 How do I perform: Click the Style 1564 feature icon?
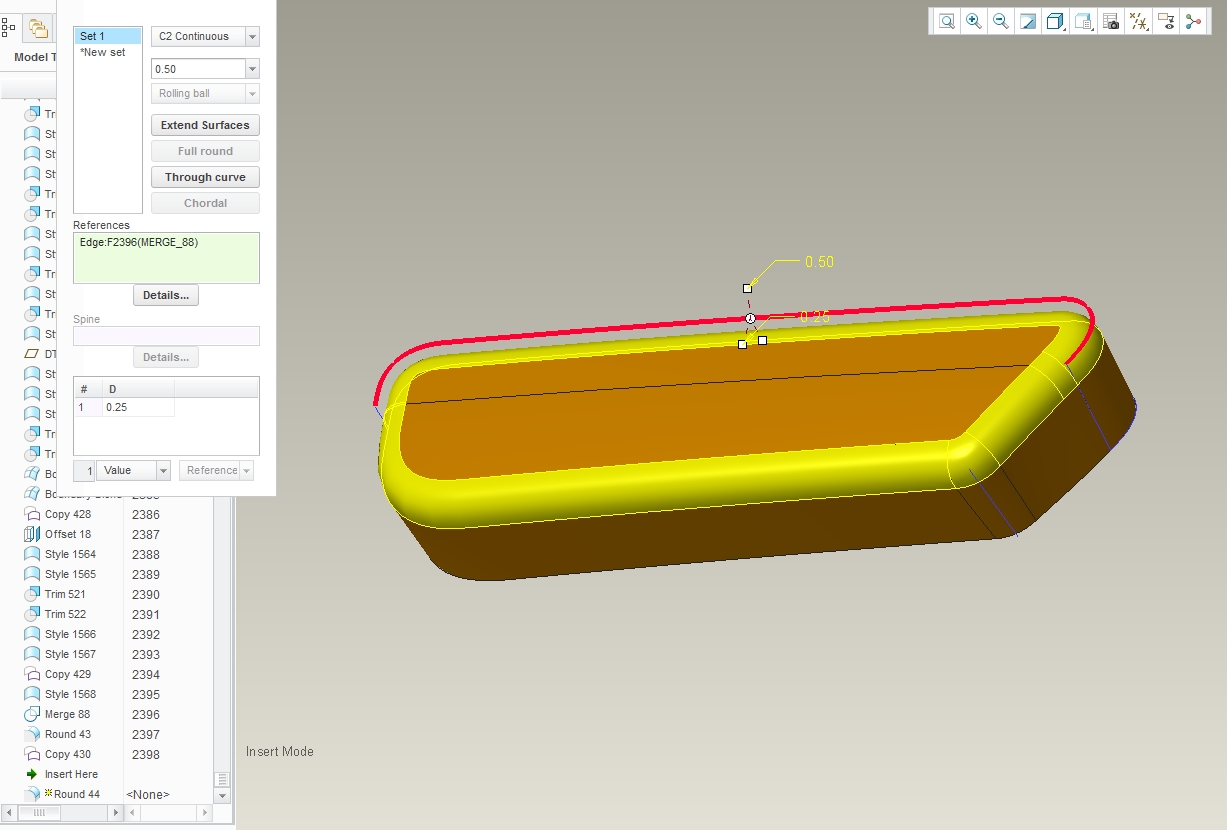coord(31,554)
